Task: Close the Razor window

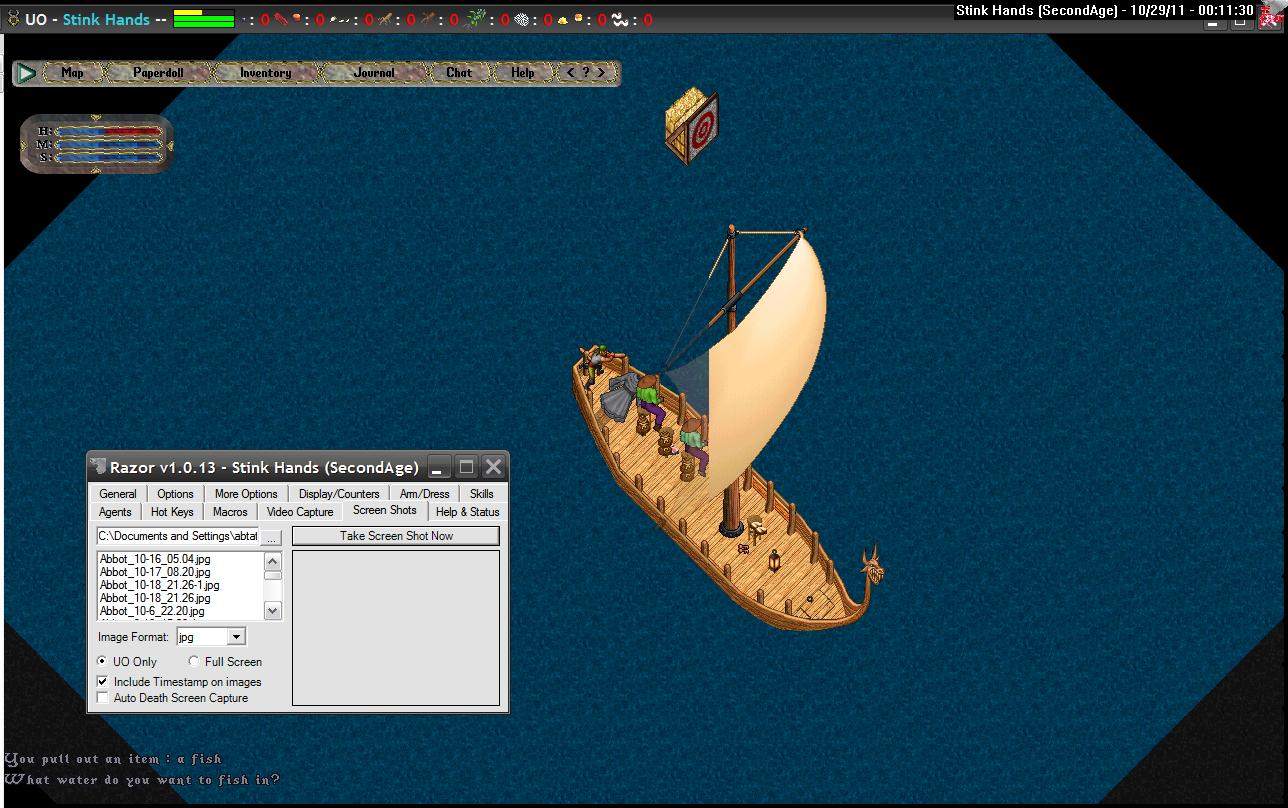Action: (x=493, y=467)
